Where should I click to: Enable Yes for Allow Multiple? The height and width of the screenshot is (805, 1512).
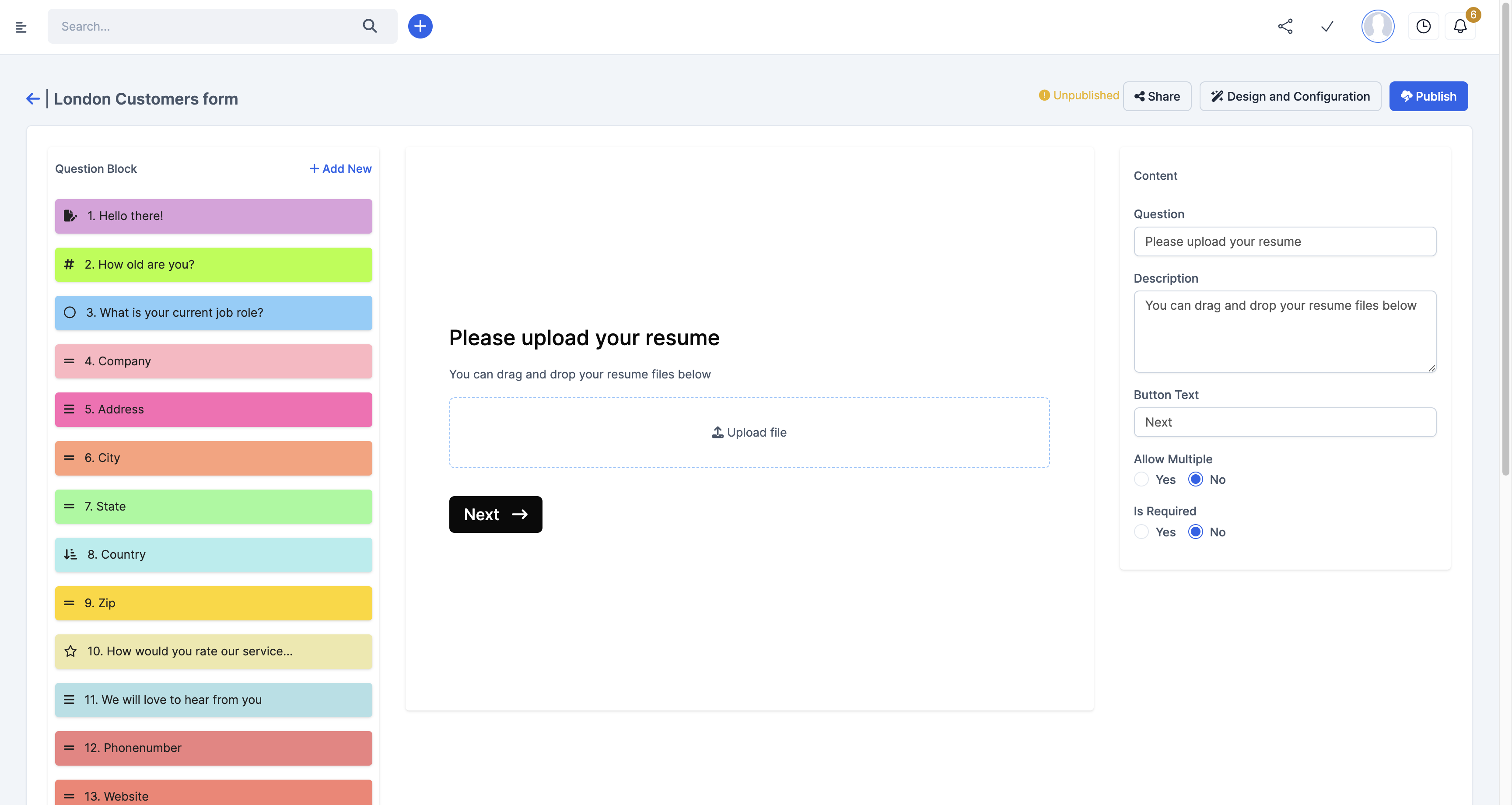click(x=1141, y=479)
